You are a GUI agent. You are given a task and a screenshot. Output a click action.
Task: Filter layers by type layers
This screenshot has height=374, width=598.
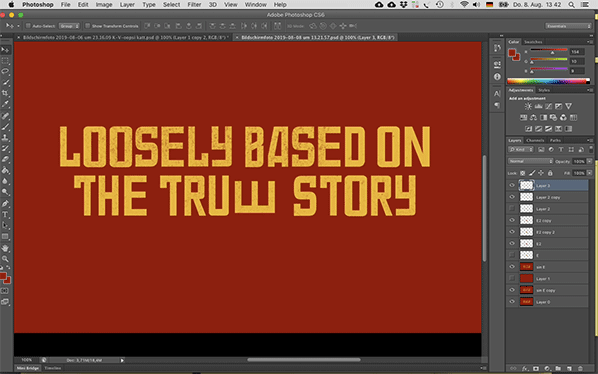[x=561, y=150]
